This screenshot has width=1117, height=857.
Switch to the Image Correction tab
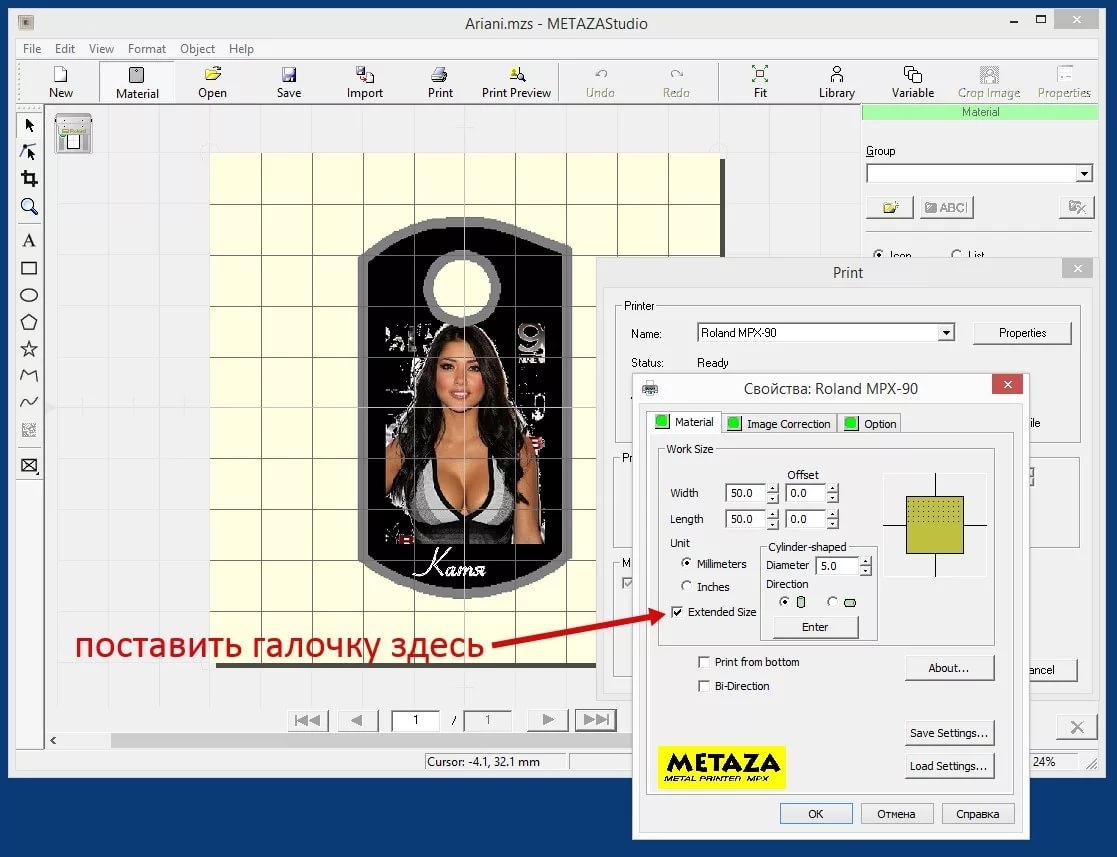point(779,423)
